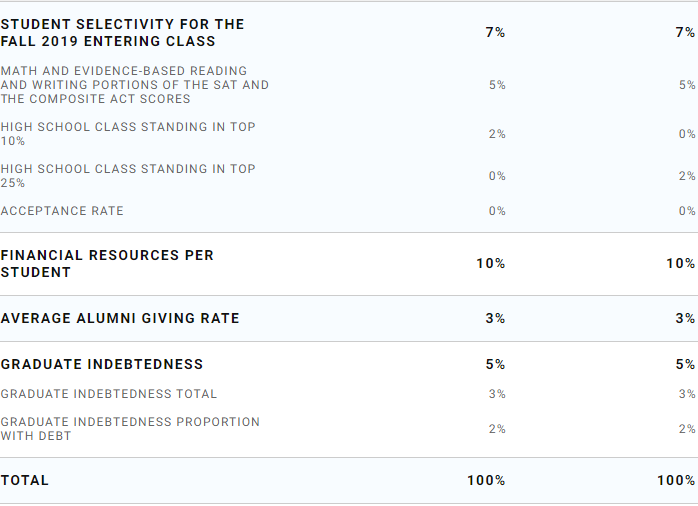
Task: Click the bold Graduate Indebtedness section heading
Action: click(x=102, y=365)
